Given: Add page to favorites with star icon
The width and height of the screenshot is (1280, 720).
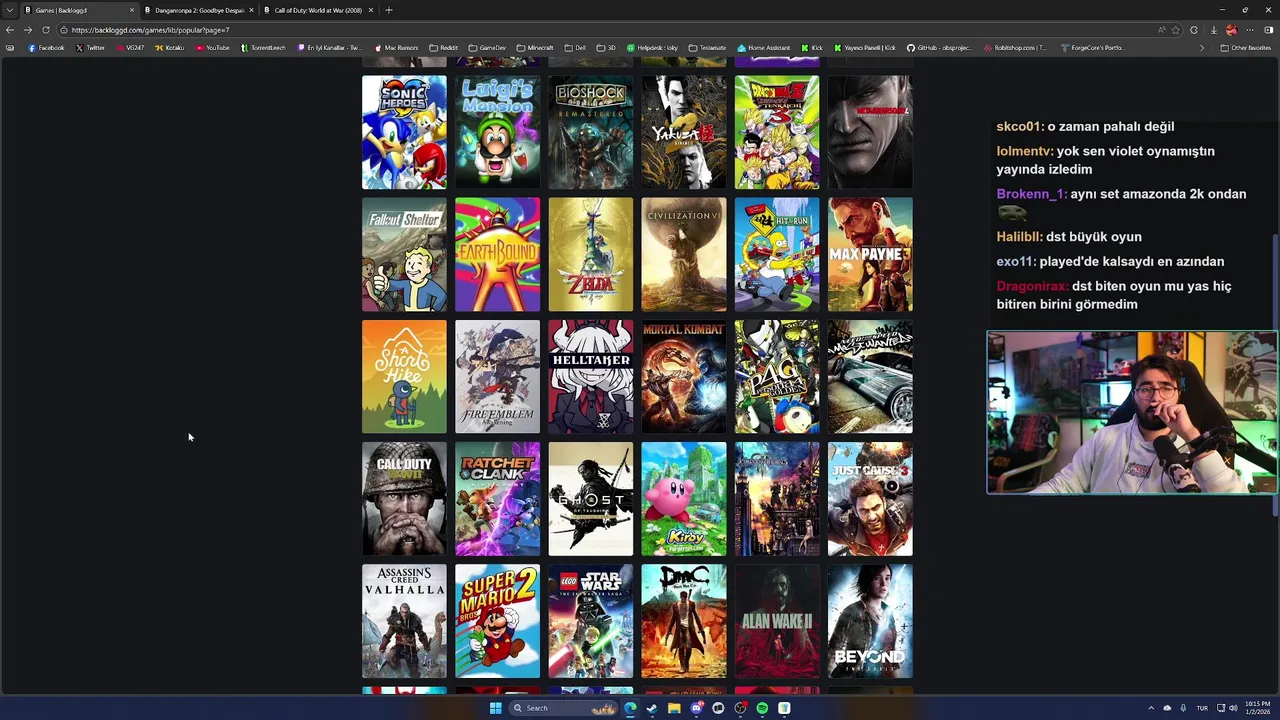Looking at the screenshot, I should pyautogui.click(x=1176, y=30).
